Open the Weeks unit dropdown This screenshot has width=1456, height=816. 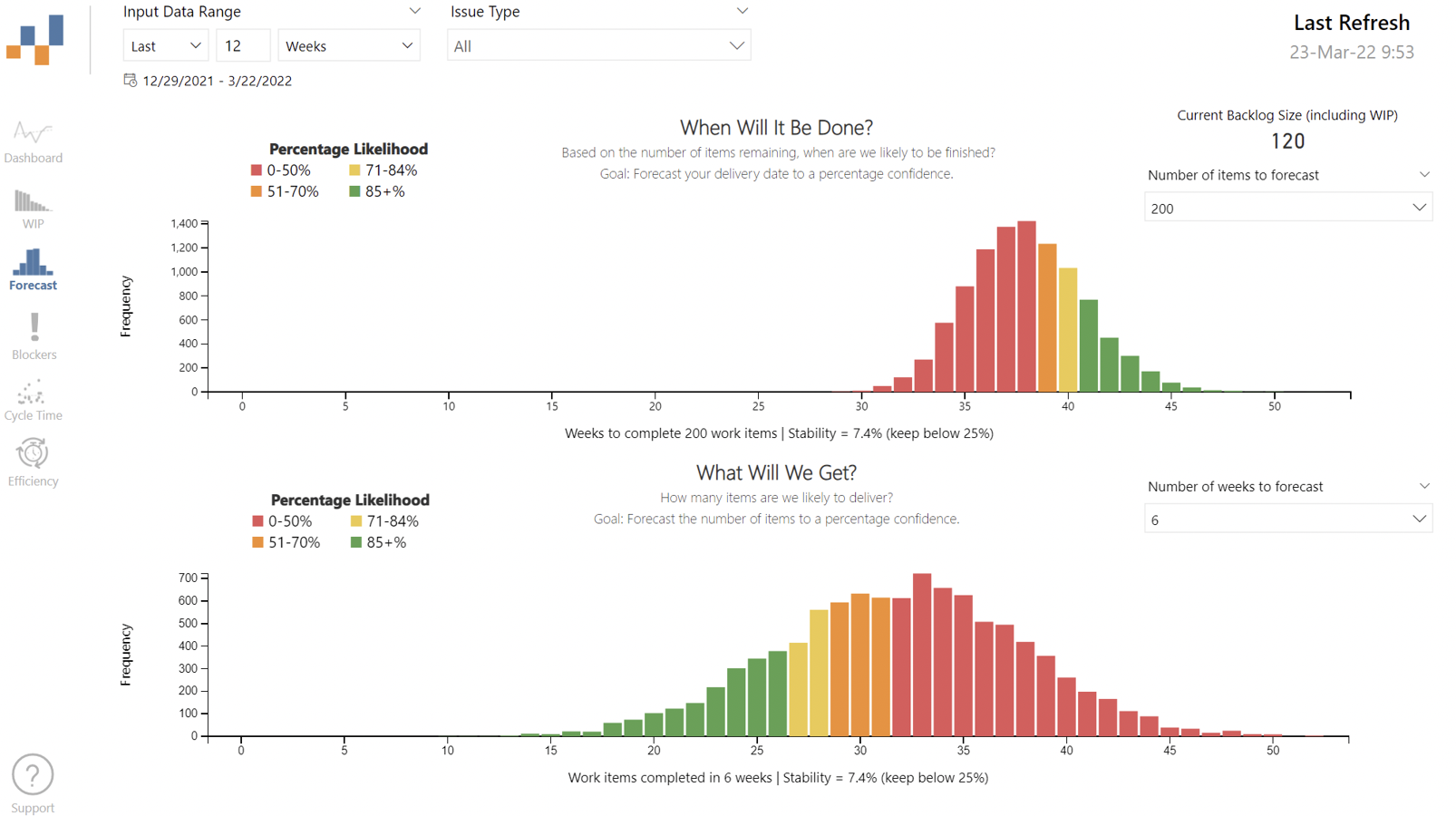[349, 46]
